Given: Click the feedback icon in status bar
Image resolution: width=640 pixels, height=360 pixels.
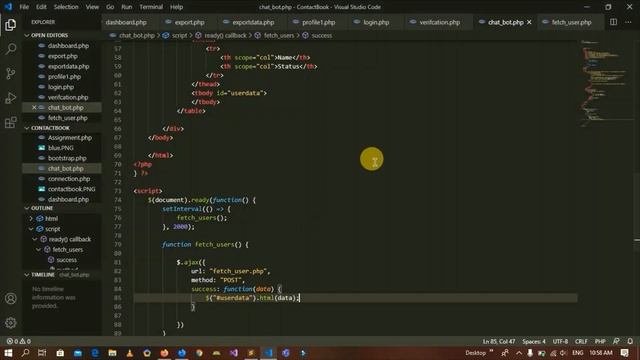Looking at the screenshot, I should (616, 341).
